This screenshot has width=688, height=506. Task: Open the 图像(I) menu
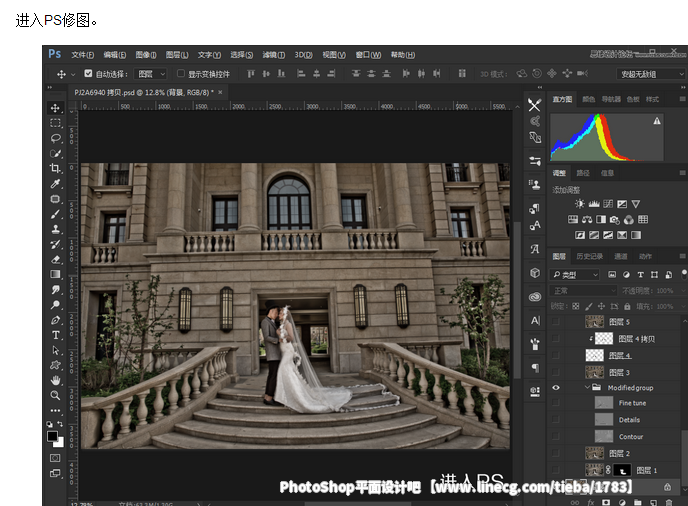146,55
